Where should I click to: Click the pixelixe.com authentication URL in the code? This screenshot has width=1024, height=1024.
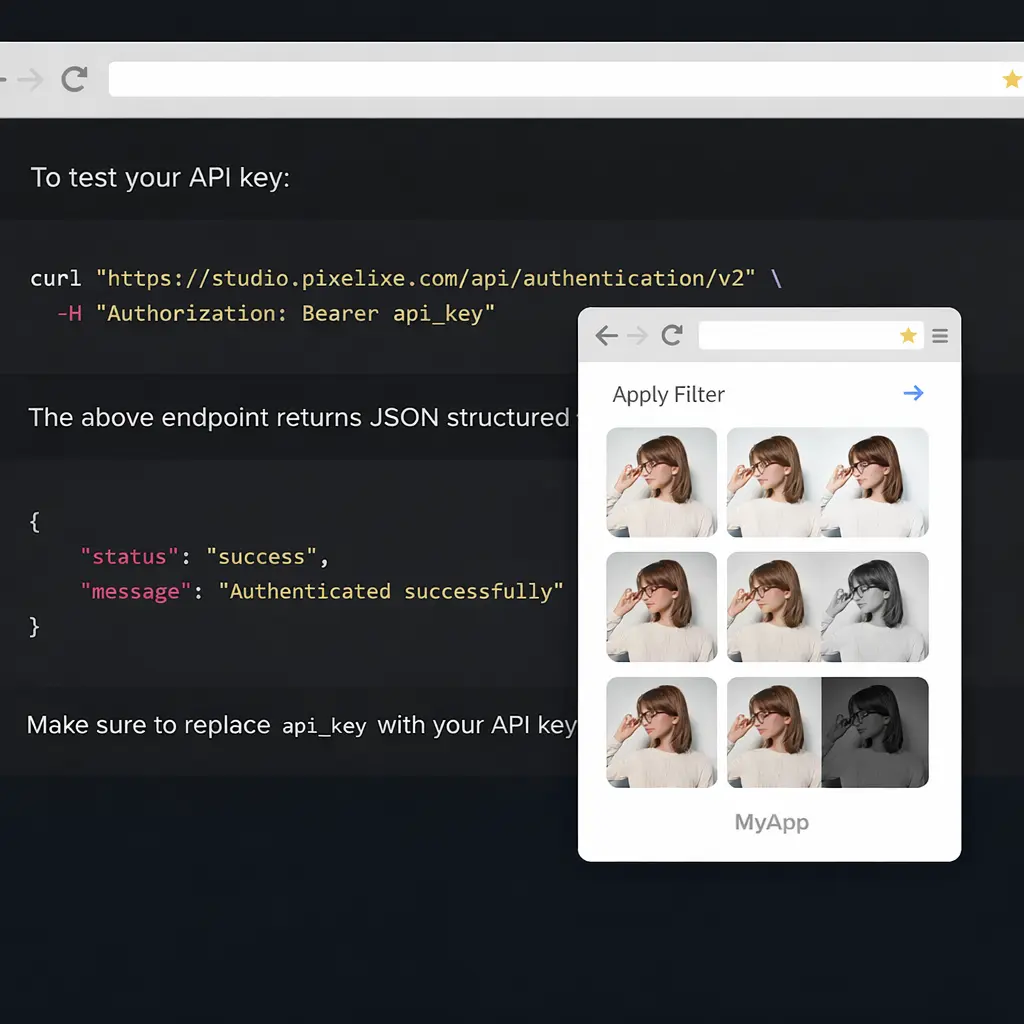(x=430, y=278)
